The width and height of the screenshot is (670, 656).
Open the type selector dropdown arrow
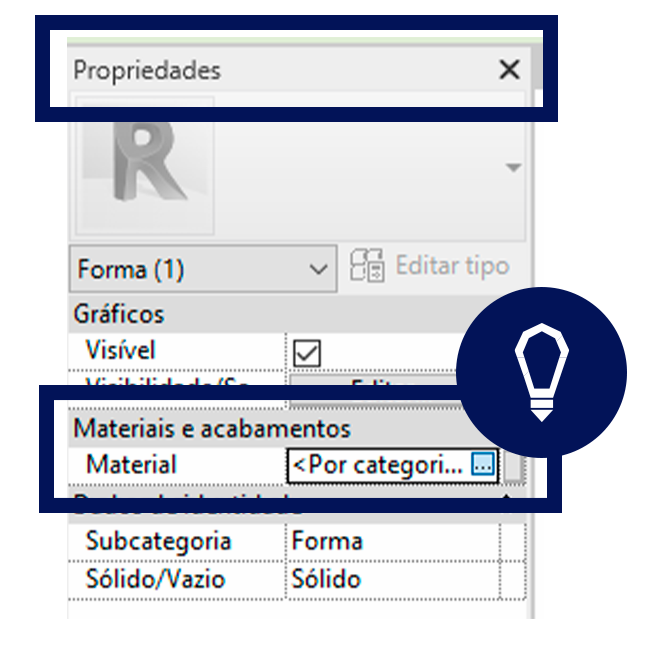click(513, 167)
